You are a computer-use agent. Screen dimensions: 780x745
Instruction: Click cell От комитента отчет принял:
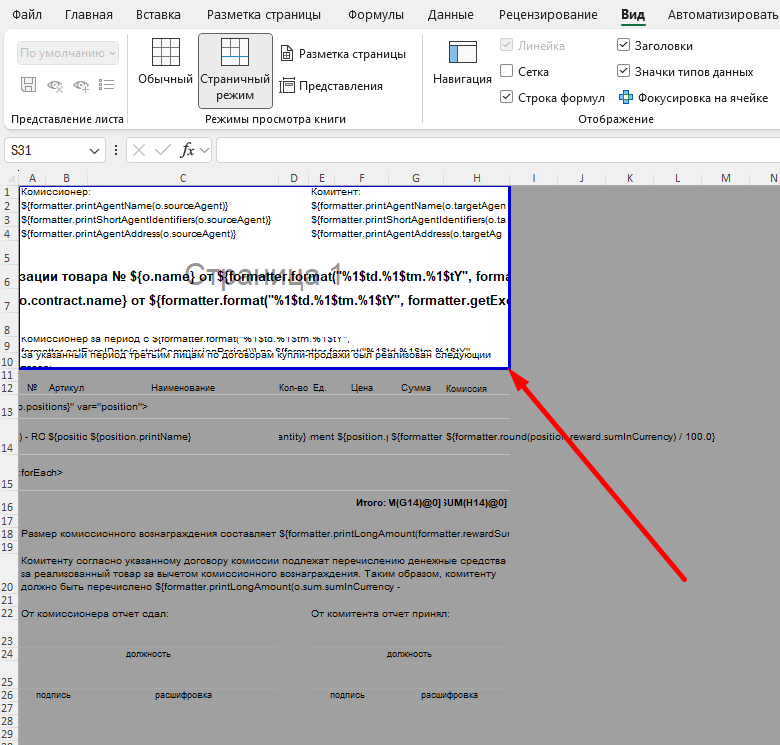pyautogui.click(x=380, y=614)
